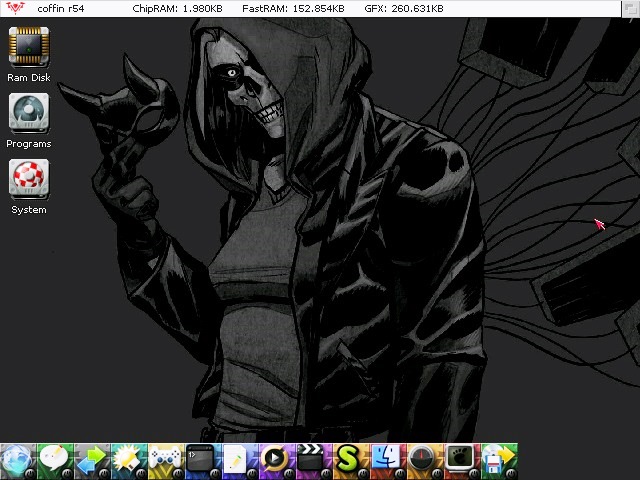Screen dimensions: 640x480
Task: Open the monitor with footprint dock icon
Action: 462,461
